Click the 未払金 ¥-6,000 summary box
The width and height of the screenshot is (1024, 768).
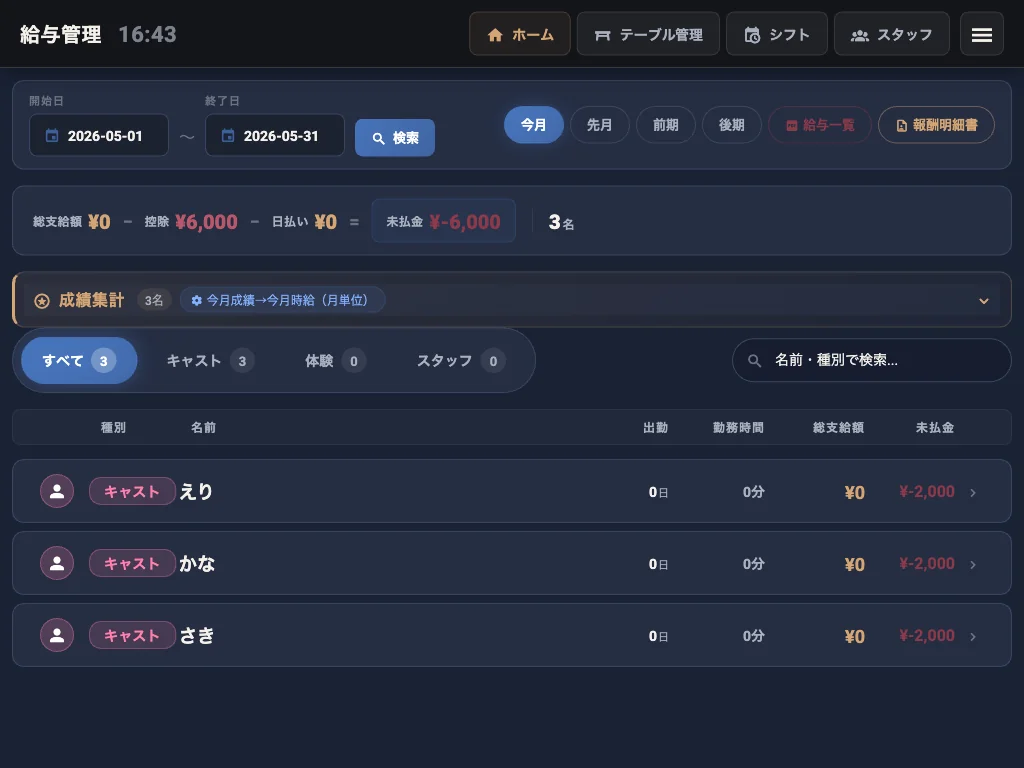[443, 221]
